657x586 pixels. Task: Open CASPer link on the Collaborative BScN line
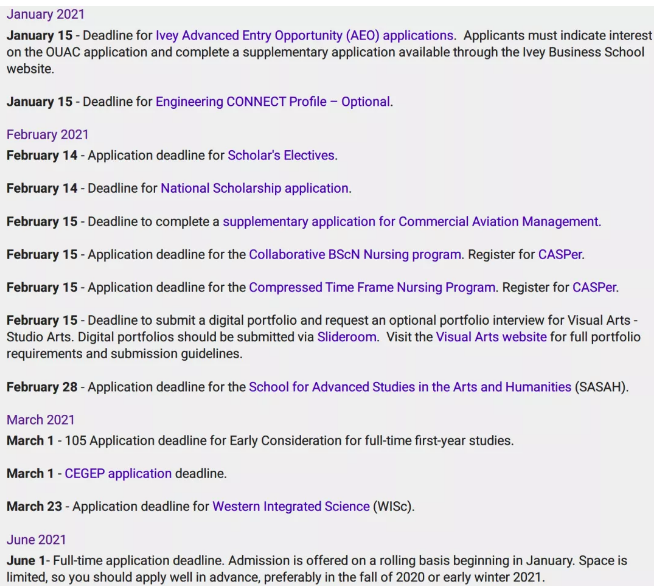click(560, 254)
